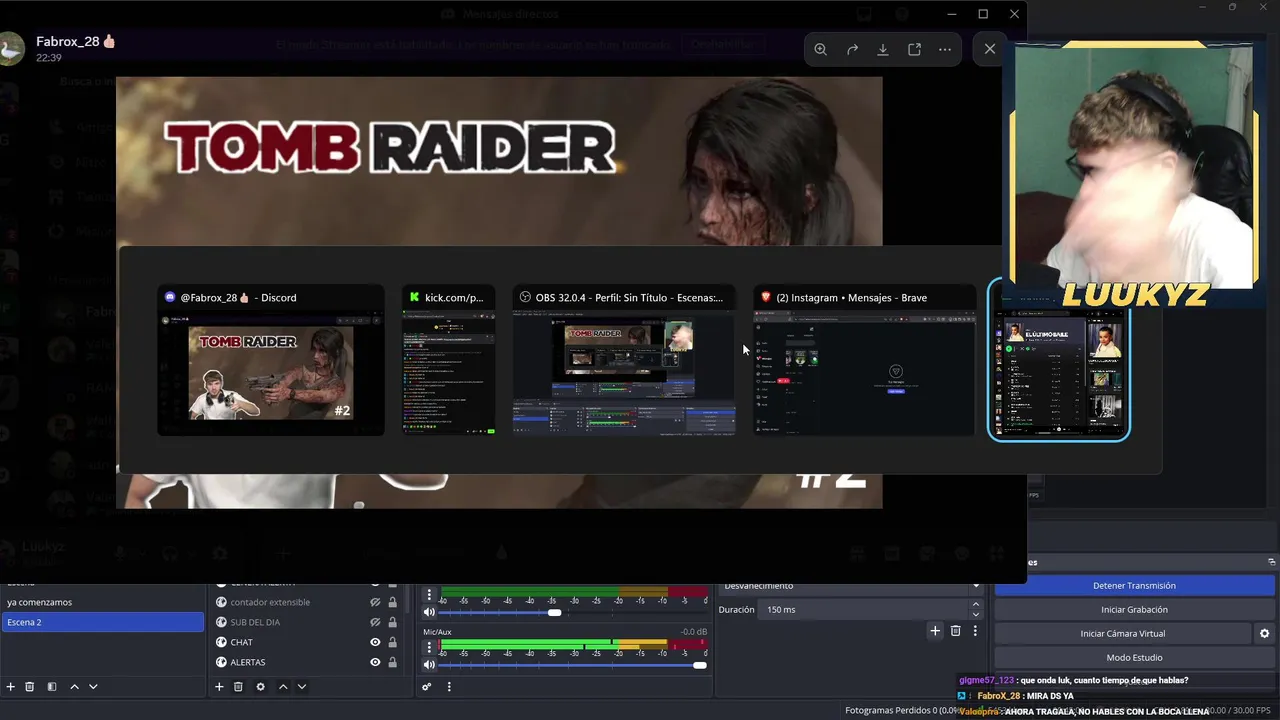Viewport: 1280px width, 720px height.
Task: Switch to Instagram Mensajes Brave window thumbnail
Action: (864, 360)
